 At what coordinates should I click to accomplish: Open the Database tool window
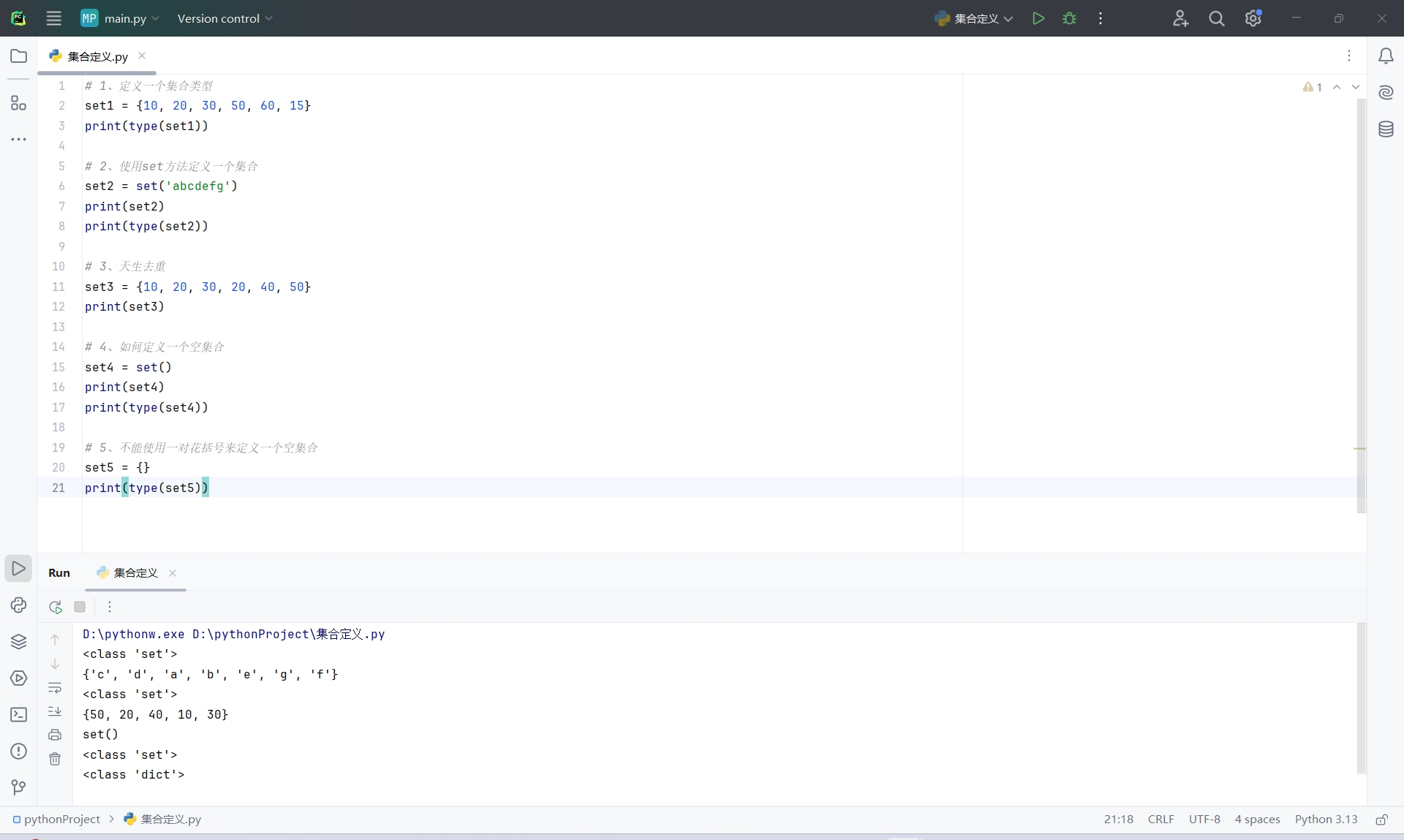(x=1385, y=129)
